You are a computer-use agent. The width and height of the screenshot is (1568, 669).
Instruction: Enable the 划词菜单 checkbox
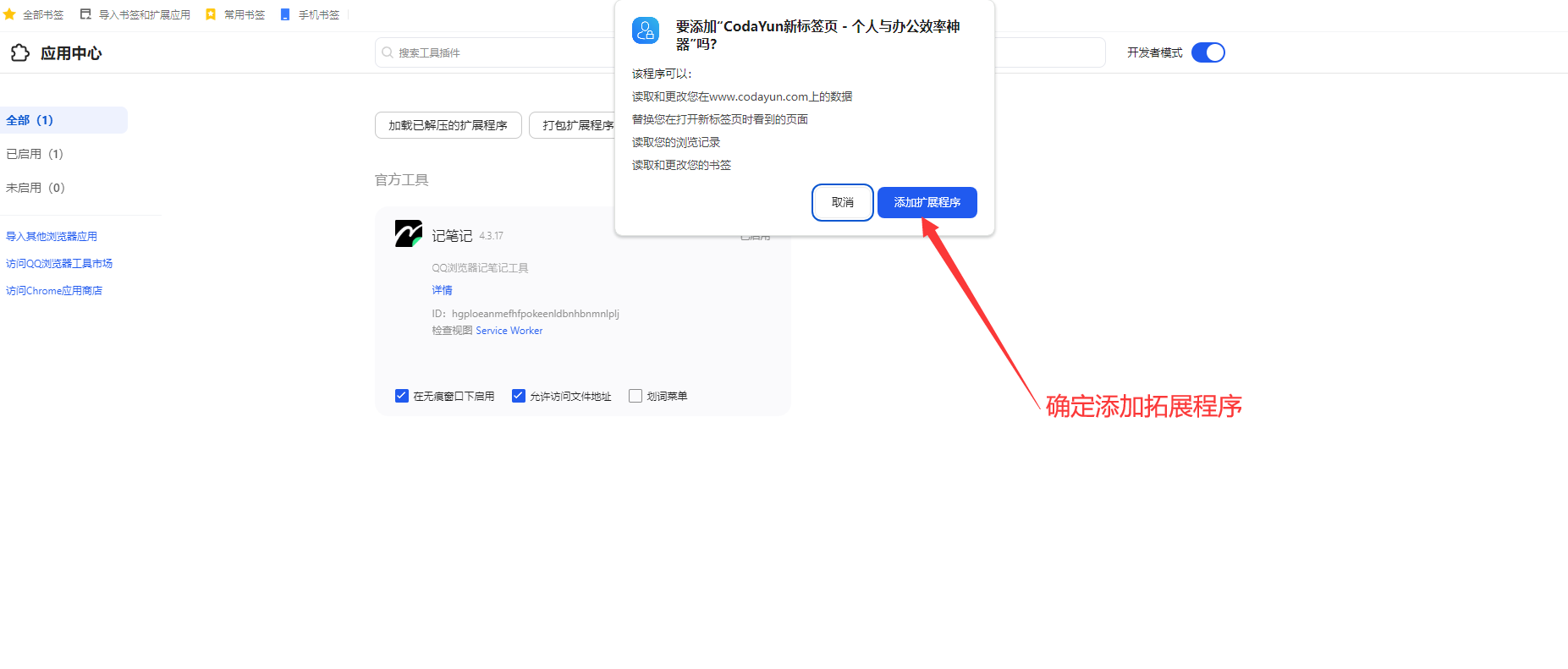[635, 396]
